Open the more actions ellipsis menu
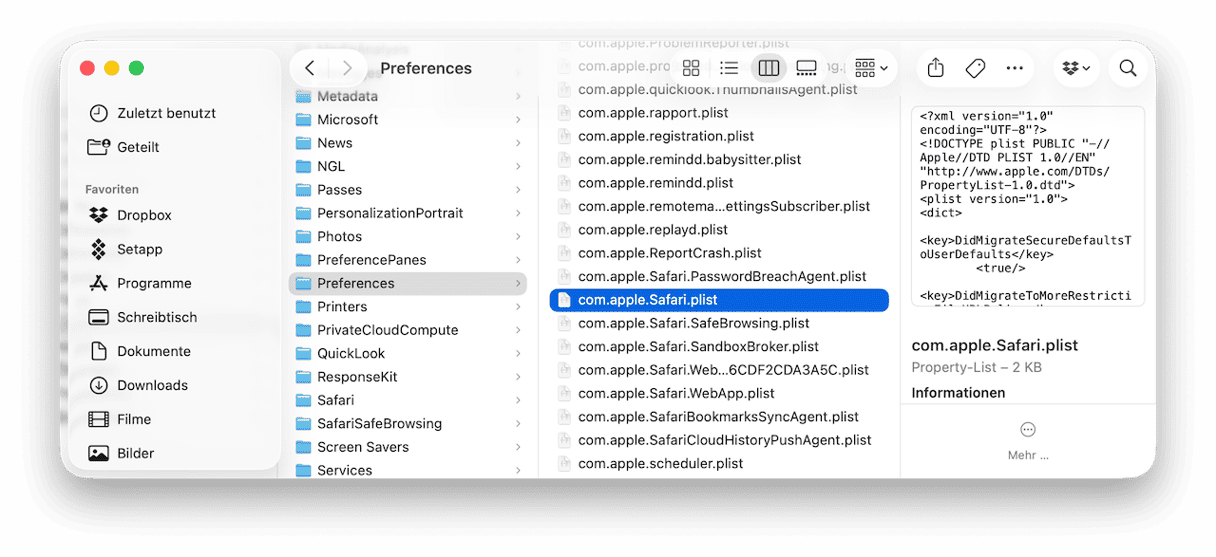The height and width of the screenshot is (557, 1216). pos(1015,68)
